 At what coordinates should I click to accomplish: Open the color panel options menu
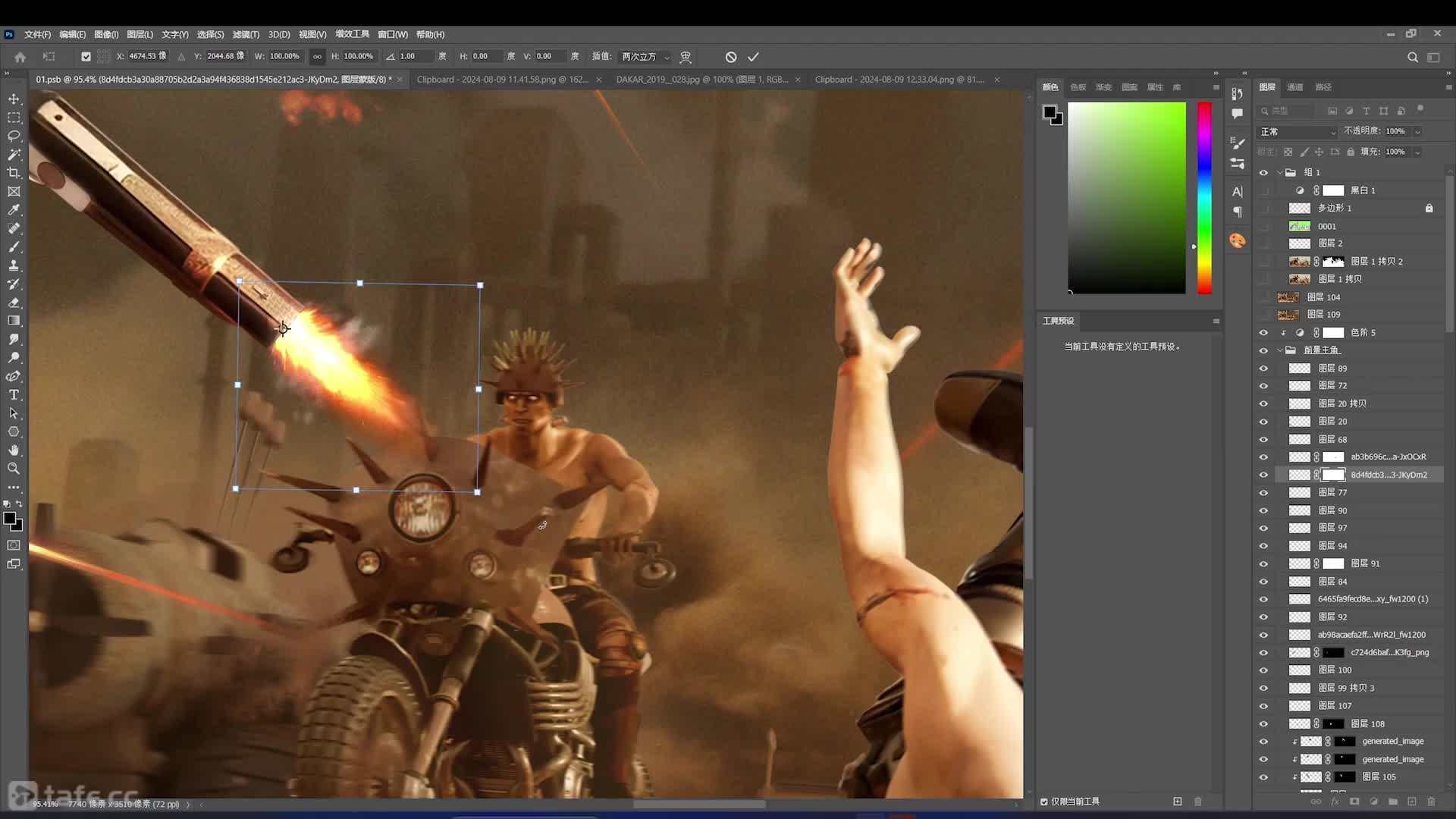1216,87
